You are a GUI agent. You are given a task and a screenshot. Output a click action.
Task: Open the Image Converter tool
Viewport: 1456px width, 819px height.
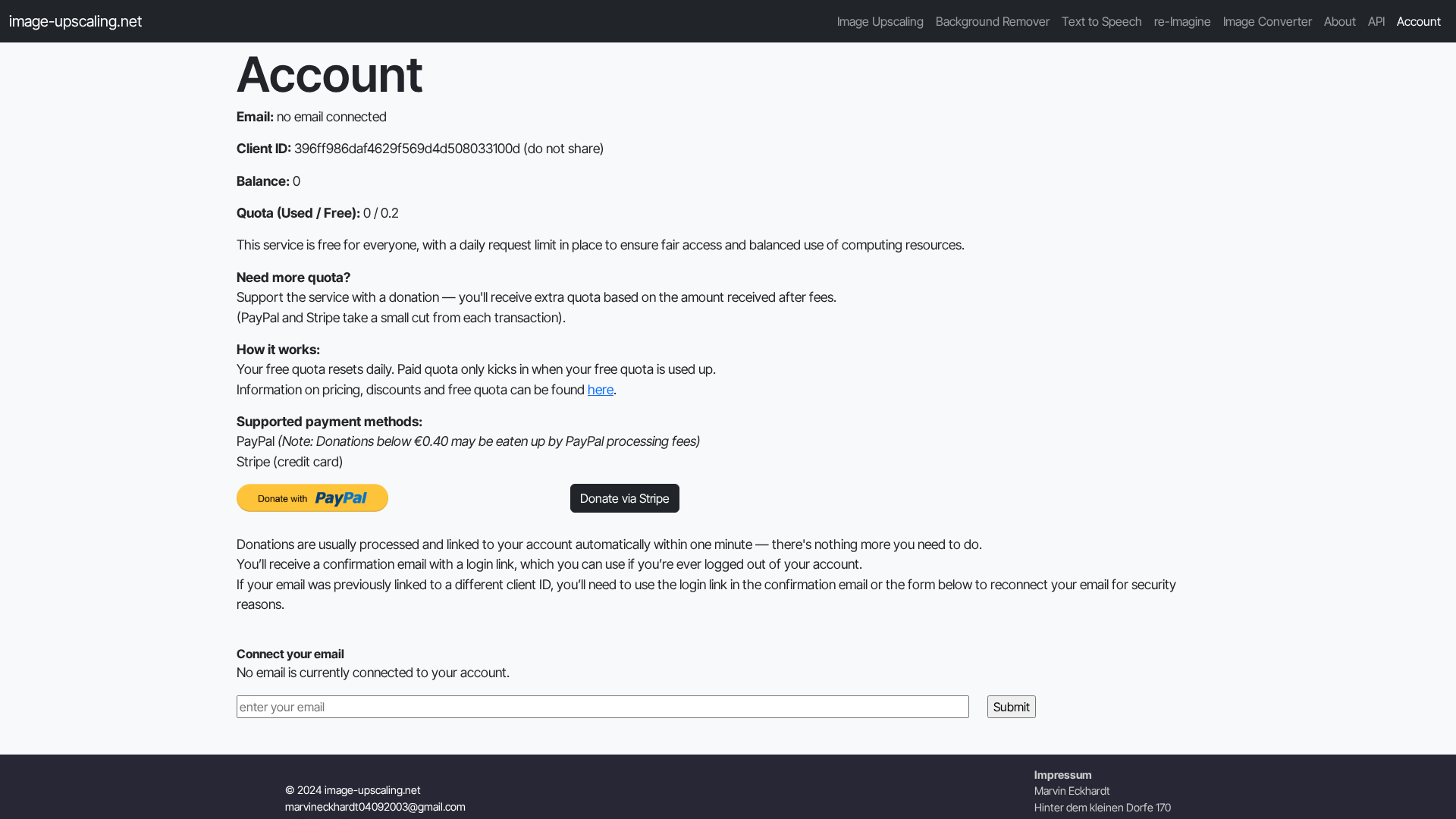1266,21
